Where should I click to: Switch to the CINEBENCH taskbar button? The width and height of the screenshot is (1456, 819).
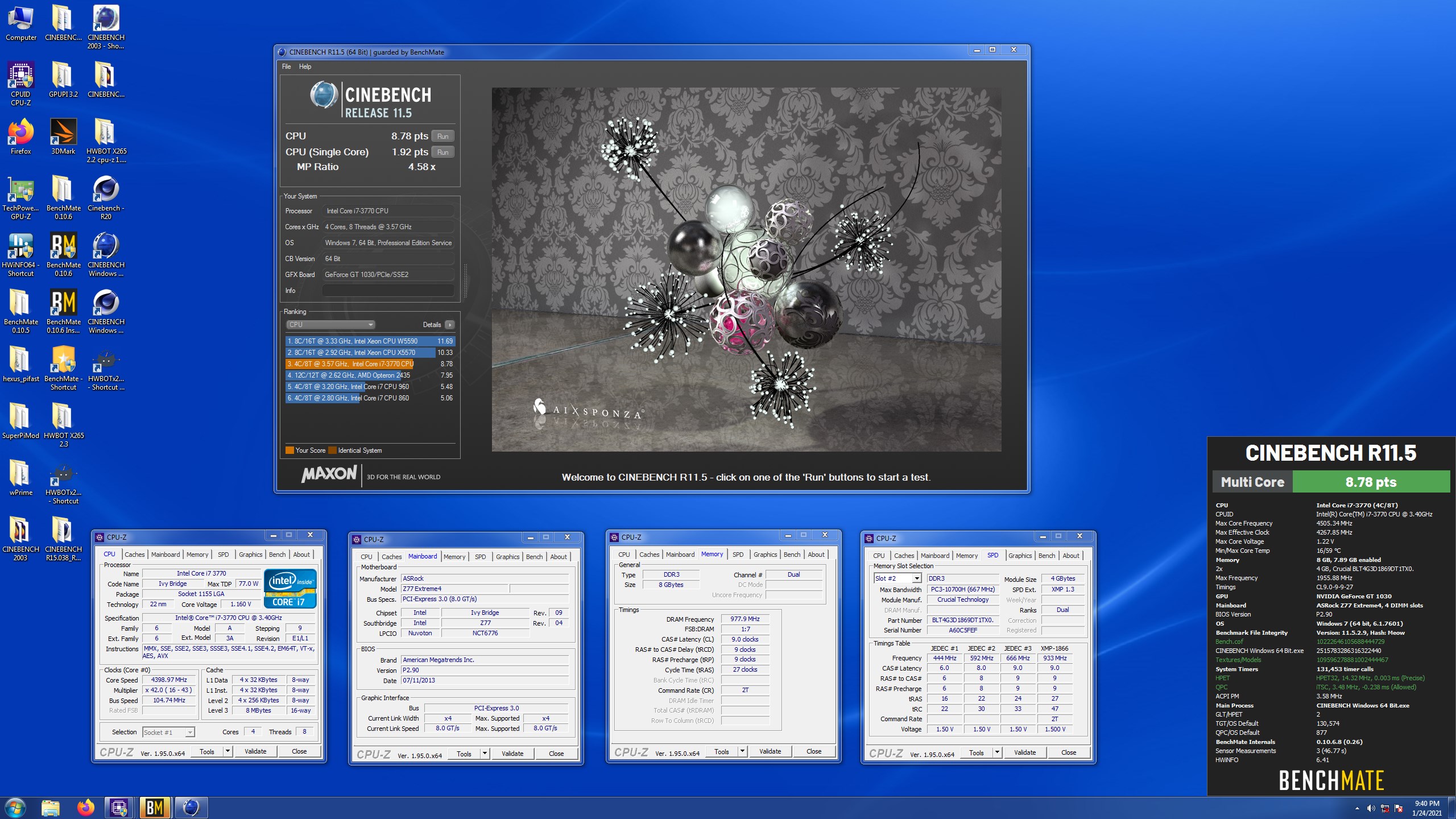click(x=191, y=808)
